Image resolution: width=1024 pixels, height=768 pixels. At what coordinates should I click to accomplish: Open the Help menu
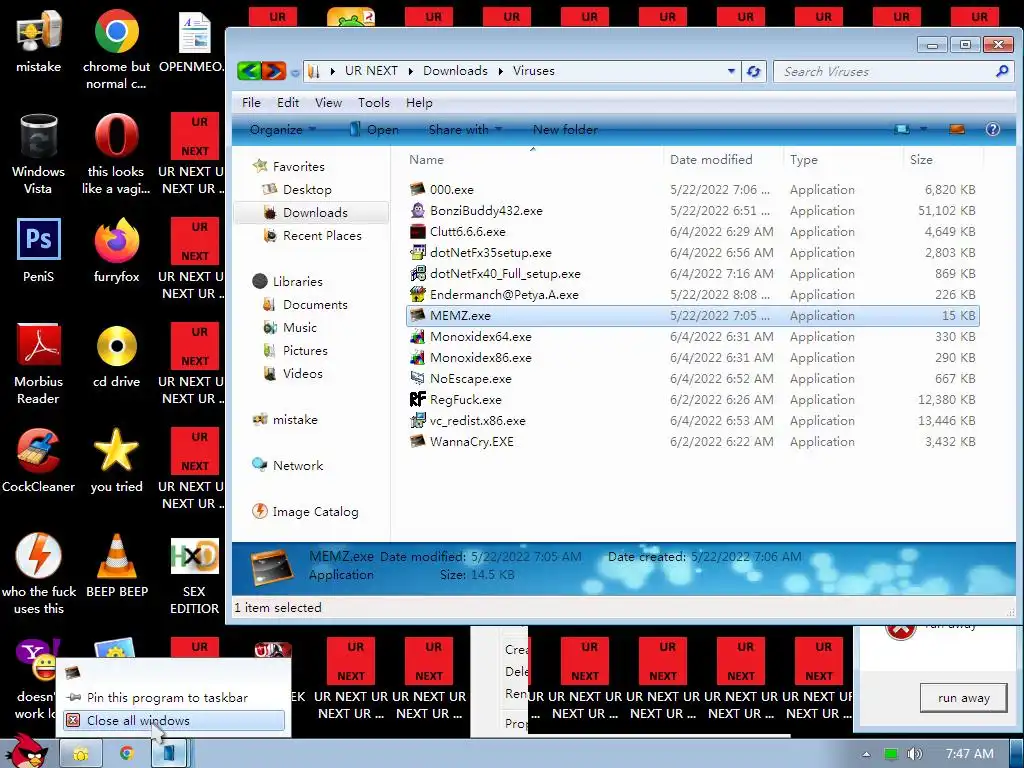click(419, 103)
